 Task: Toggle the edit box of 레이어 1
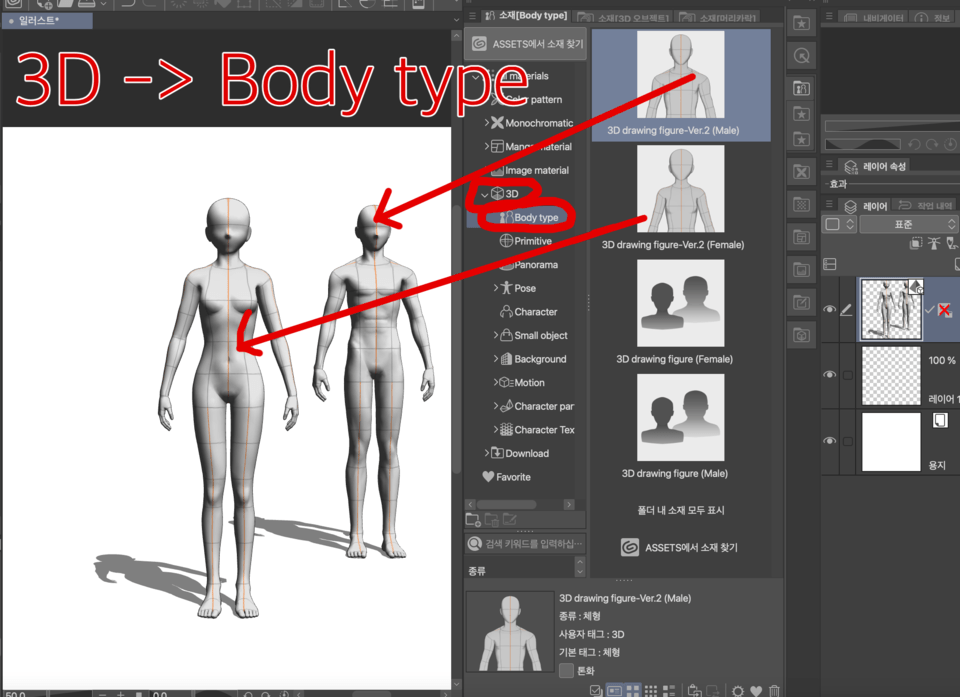point(847,375)
